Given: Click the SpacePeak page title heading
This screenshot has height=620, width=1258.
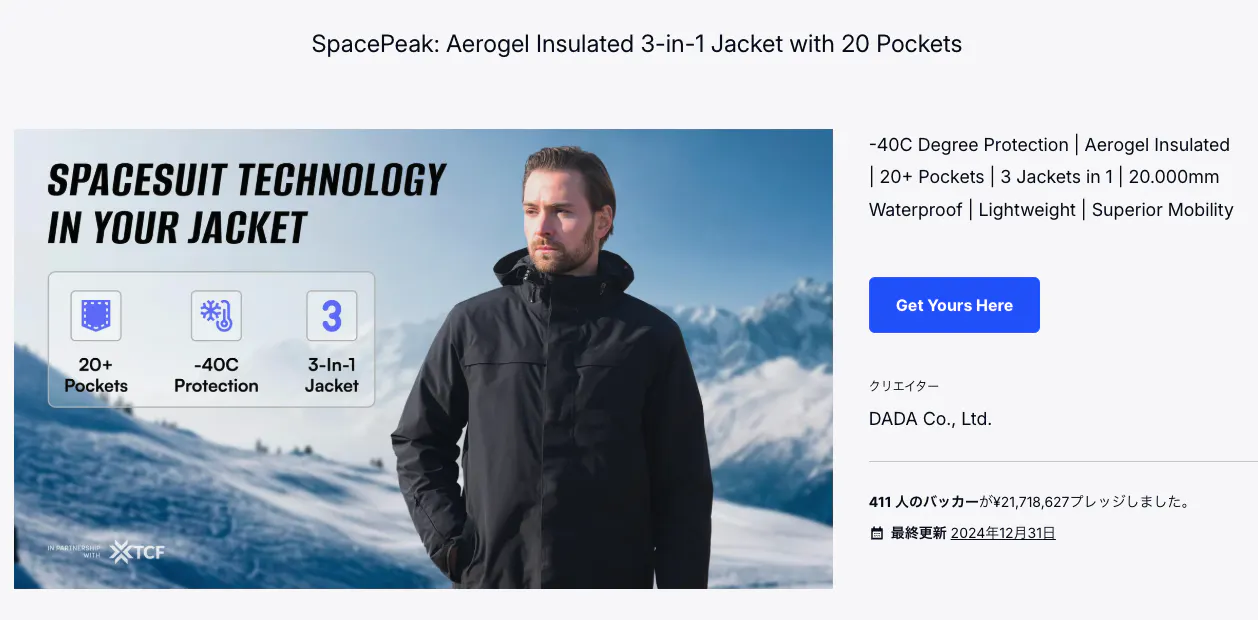Looking at the screenshot, I should pyautogui.click(x=636, y=44).
